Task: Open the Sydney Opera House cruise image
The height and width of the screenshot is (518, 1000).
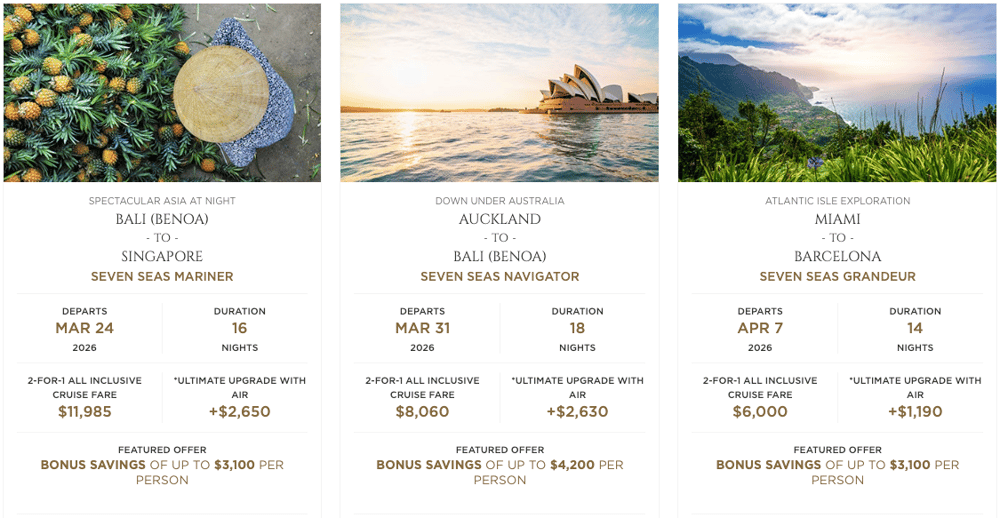Action: [499, 92]
